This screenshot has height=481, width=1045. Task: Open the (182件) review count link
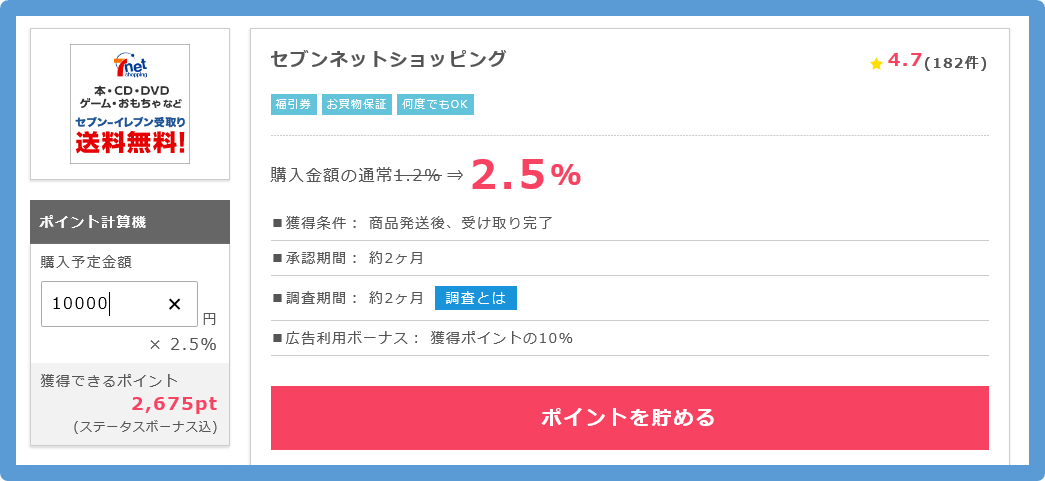click(956, 63)
